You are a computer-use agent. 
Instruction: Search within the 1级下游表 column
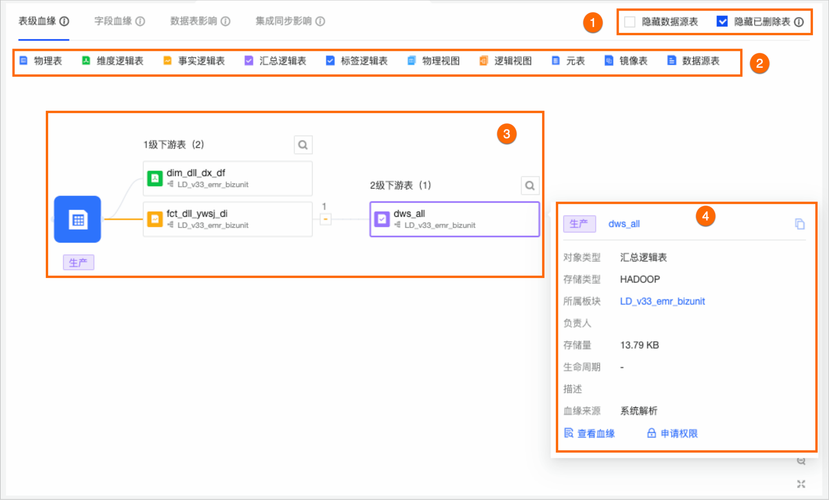(x=303, y=146)
